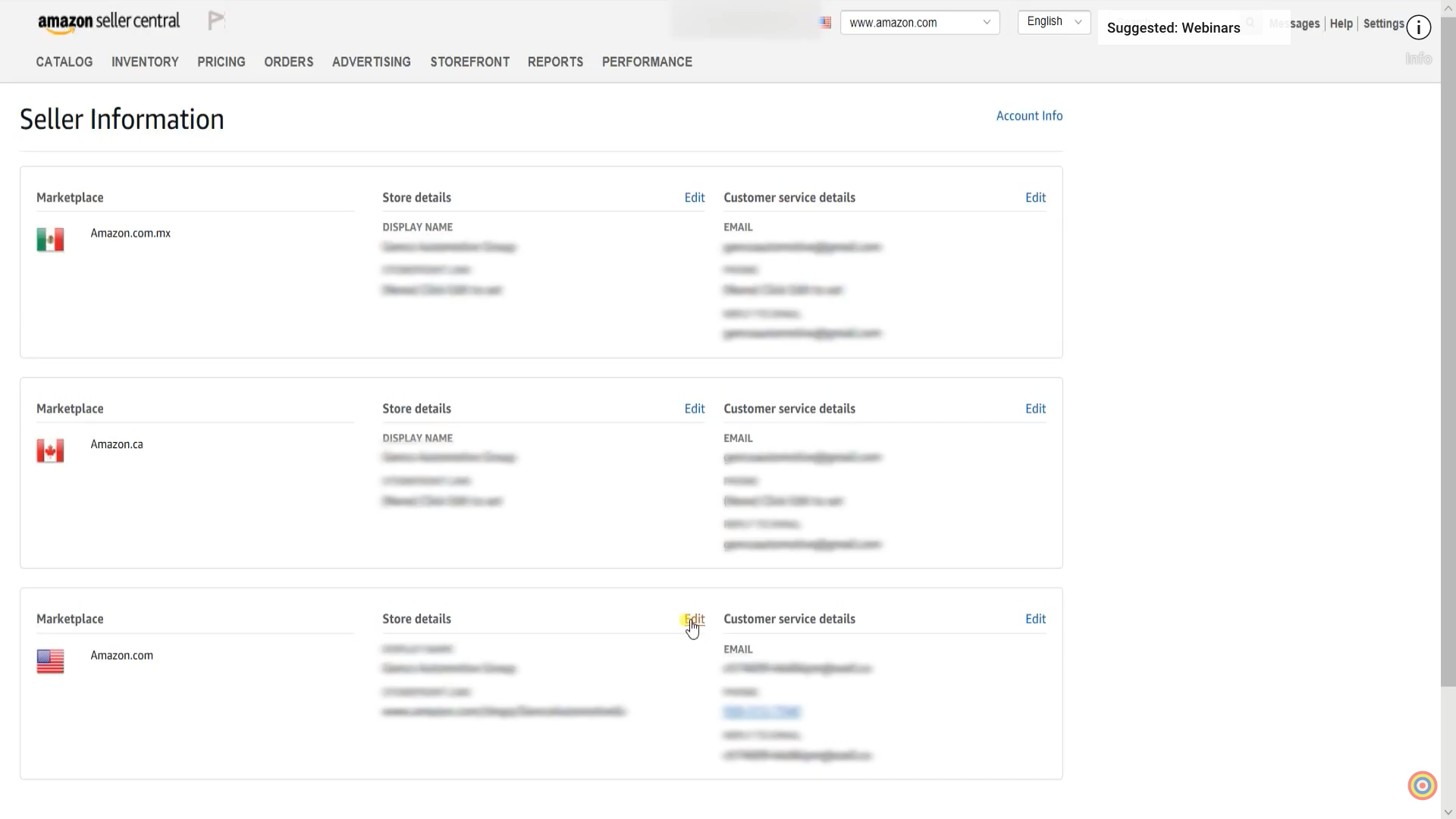Open the REPORTS menu
1456x819 pixels.
[x=556, y=62]
